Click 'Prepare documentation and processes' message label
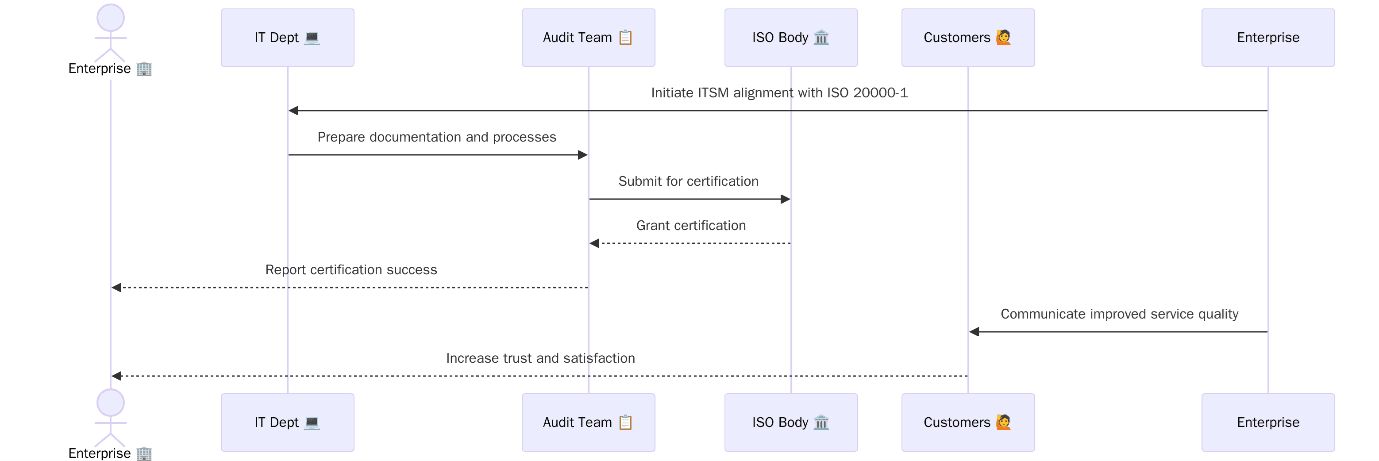 pos(437,137)
